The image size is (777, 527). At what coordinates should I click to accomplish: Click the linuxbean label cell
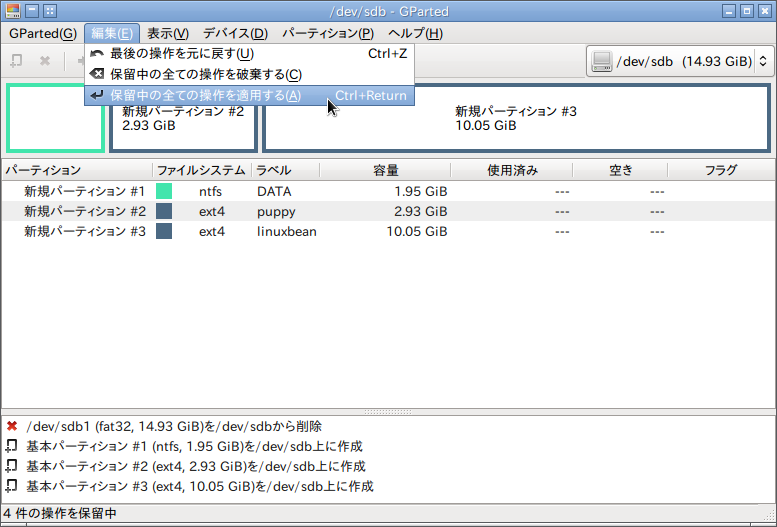pos(286,231)
